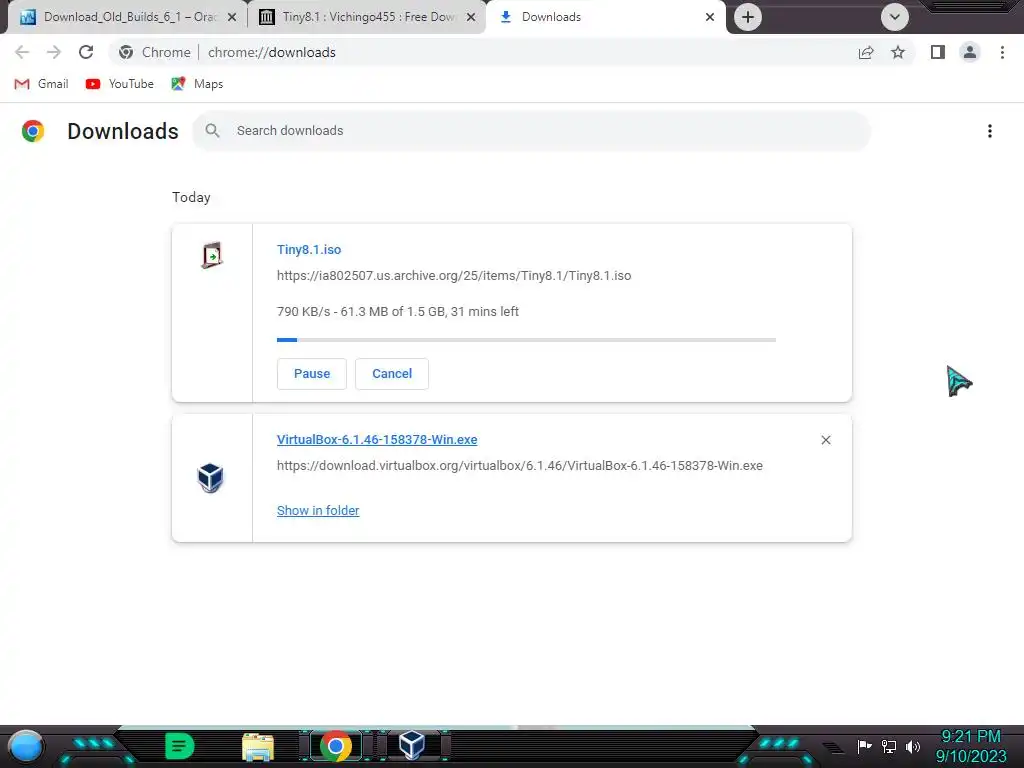1024x768 pixels.
Task: Close the Tiny8.1 archive tab
Action: [471, 17]
